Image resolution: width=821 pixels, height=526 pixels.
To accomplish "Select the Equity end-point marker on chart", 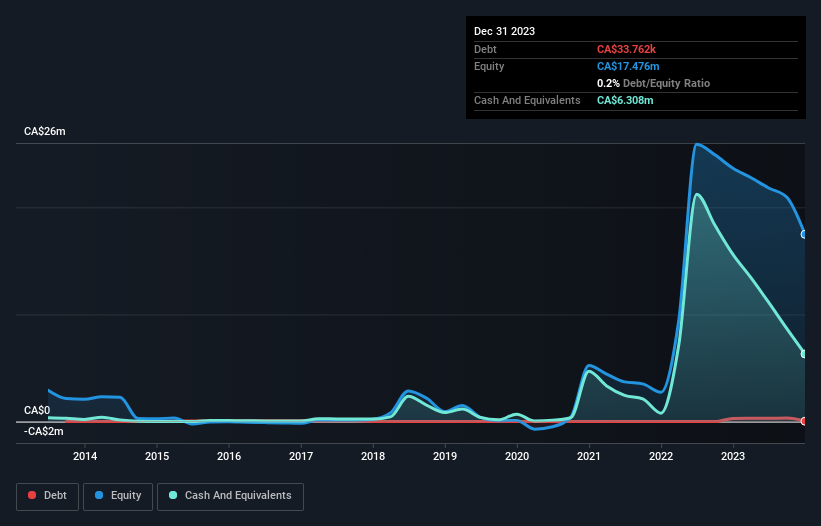I will point(804,234).
